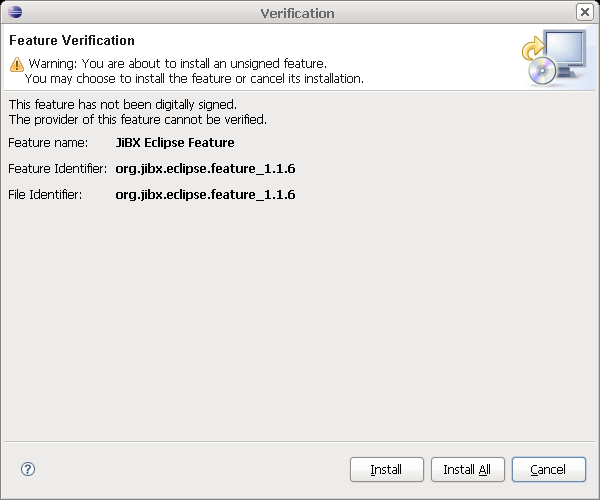Click 'This feature has not been digitally signed' text

[x=122, y=104]
